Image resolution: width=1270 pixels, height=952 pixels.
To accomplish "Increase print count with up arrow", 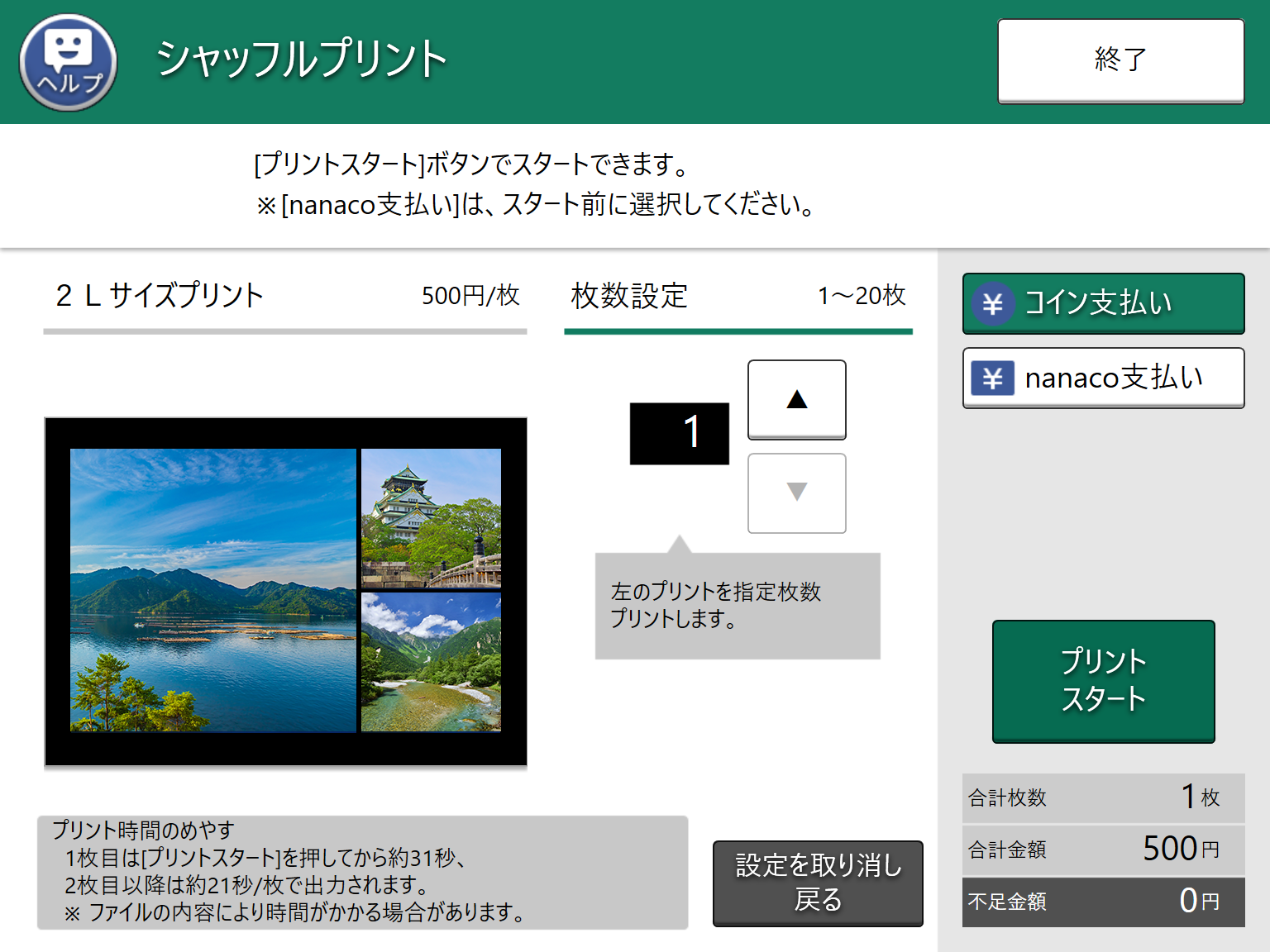I will click(x=796, y=400).
